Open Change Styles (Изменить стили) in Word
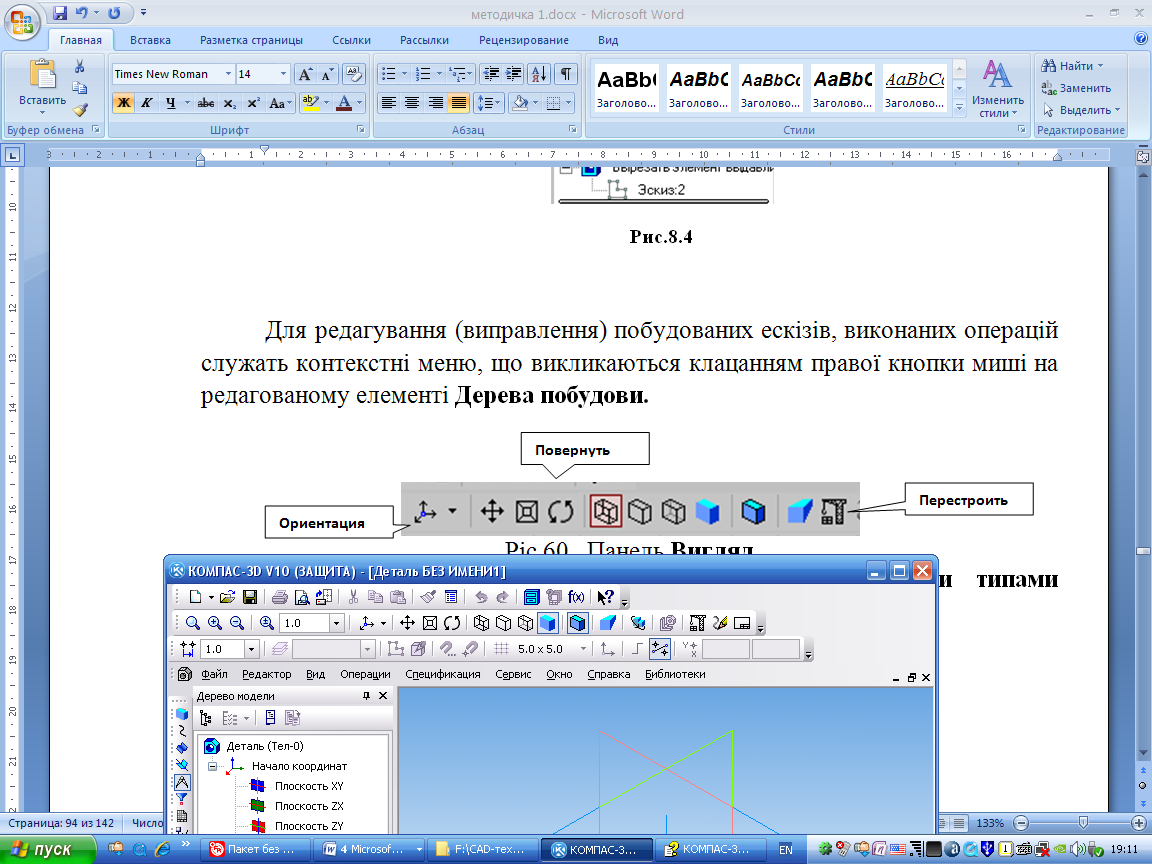The width and height of the screenshot is (1152, 864). coord(997,88)
